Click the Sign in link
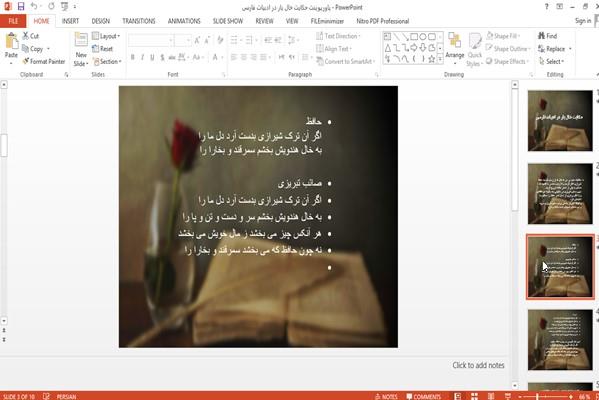Viewport: 599px width, 400px height. click(583, 21)
